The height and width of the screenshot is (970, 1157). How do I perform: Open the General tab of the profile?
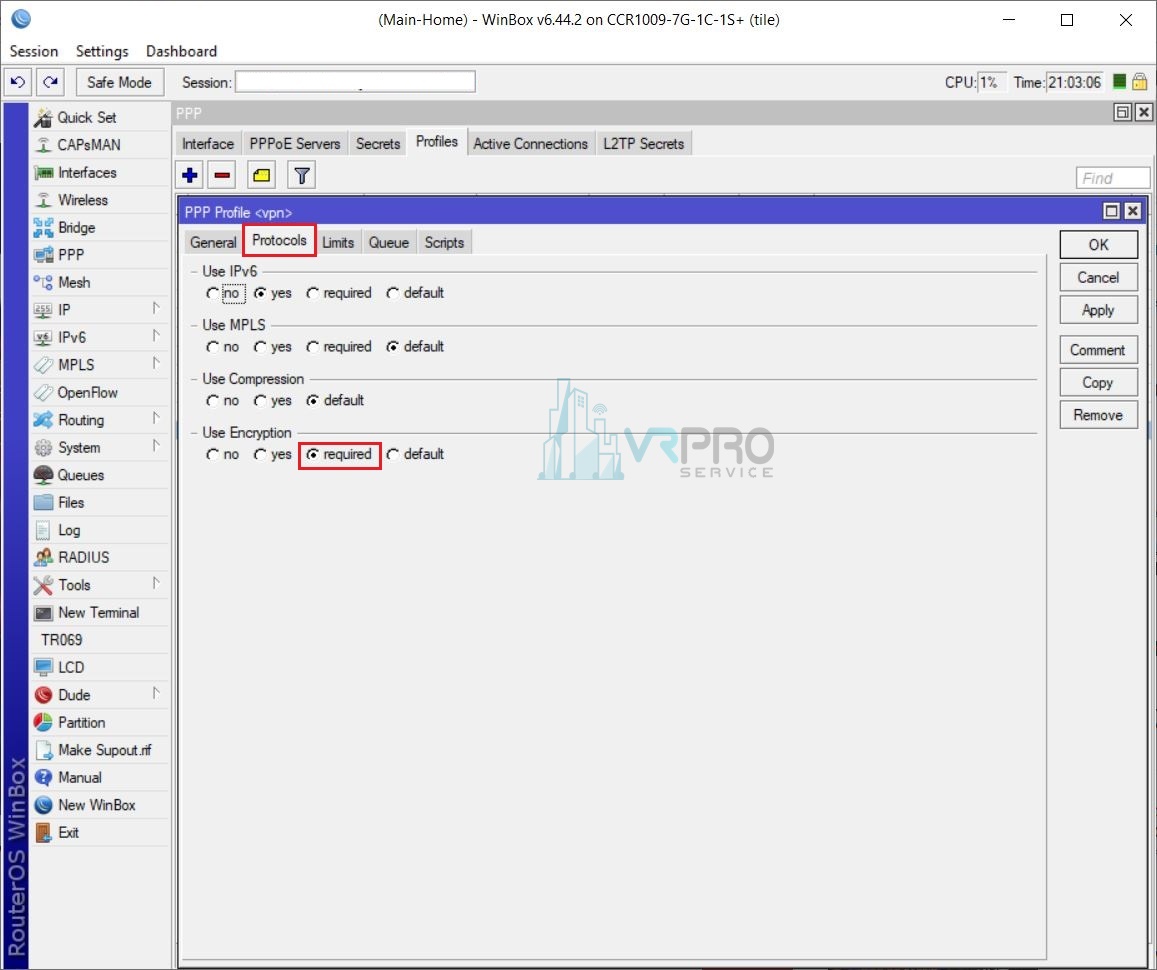[213, 243]
